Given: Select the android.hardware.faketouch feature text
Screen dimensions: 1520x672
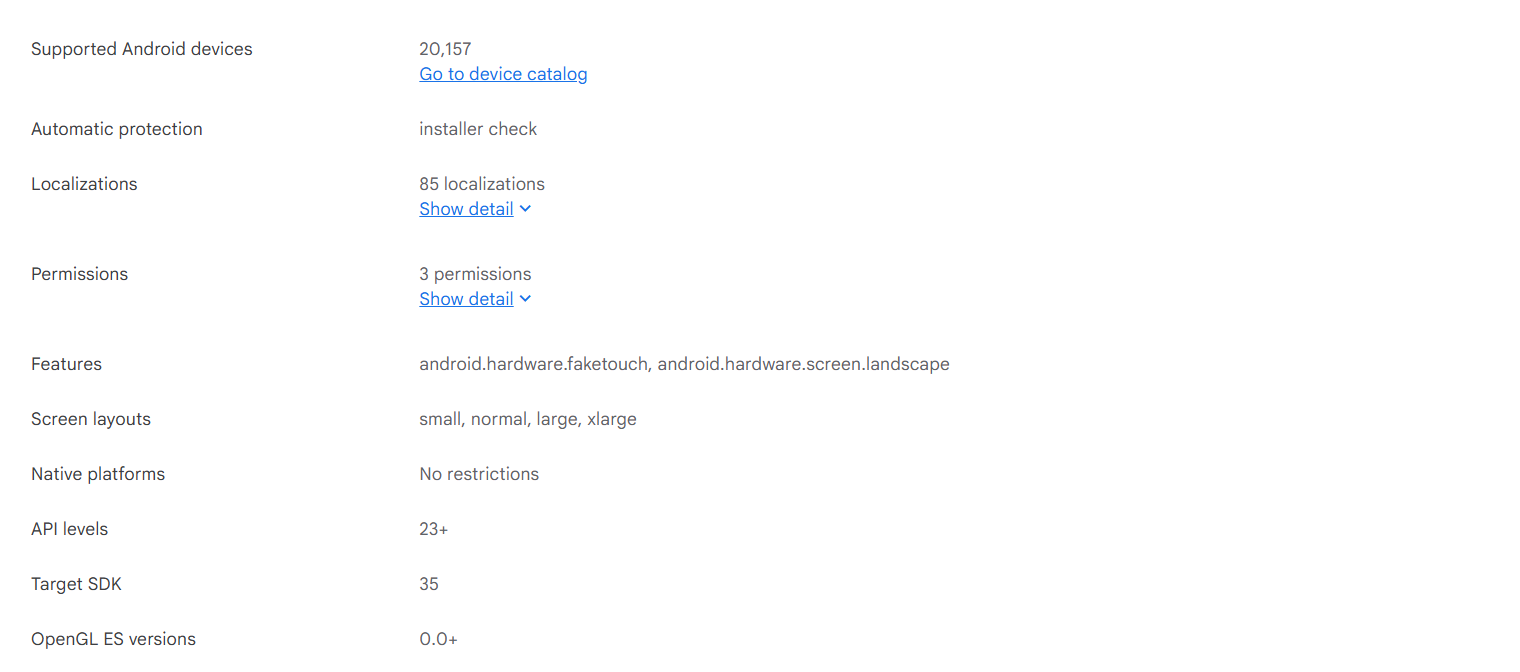Looking at the screenshot, I should point(534,364).
